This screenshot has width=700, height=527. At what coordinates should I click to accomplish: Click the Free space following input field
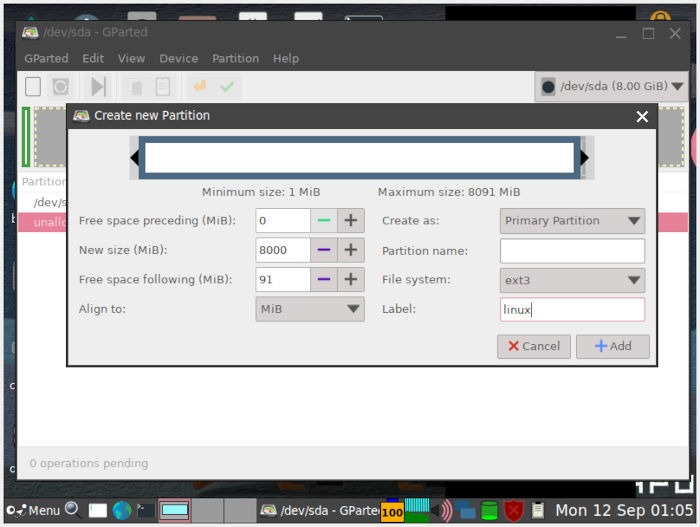(283, 280)
